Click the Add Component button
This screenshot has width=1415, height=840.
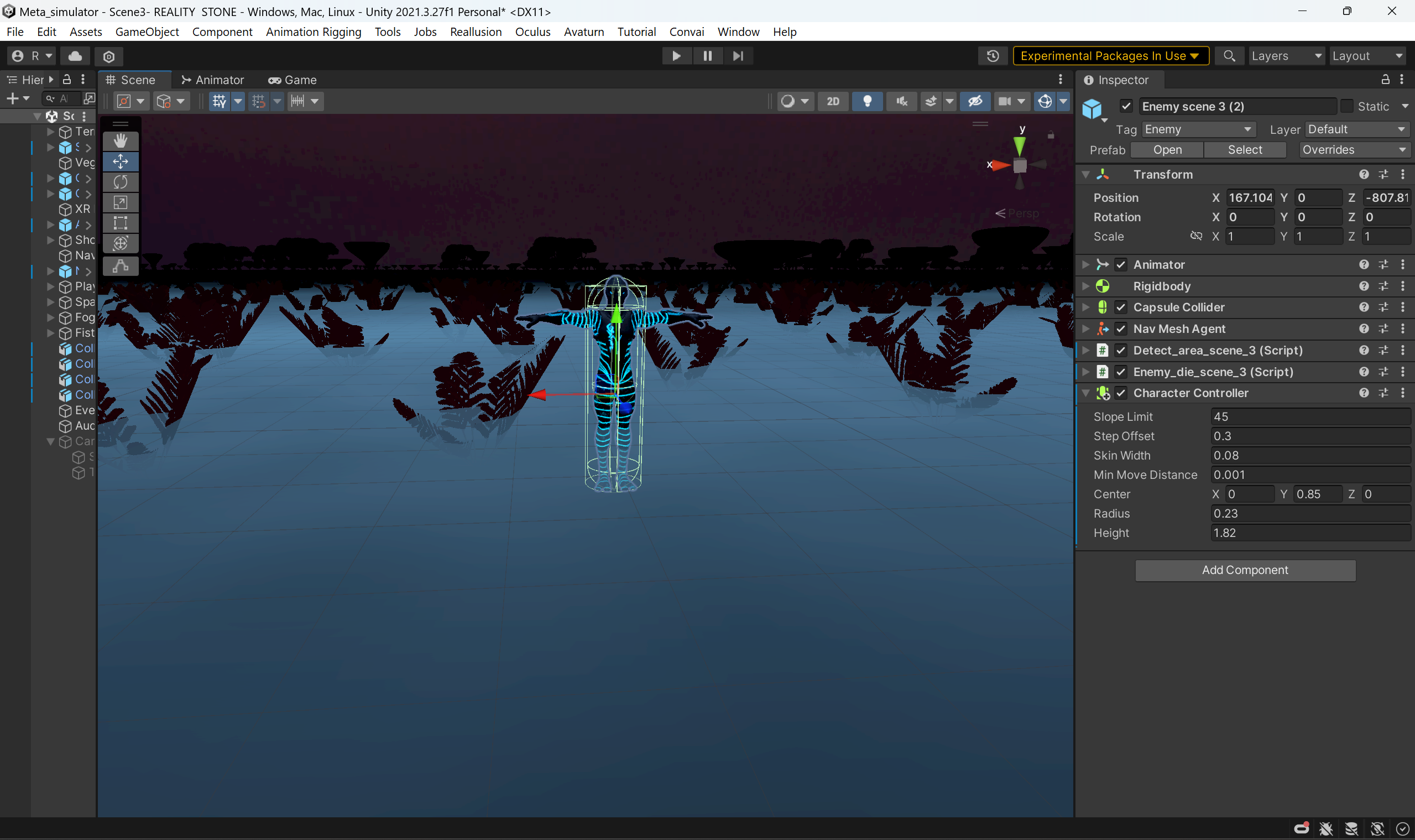click(x=1245, y=570)
